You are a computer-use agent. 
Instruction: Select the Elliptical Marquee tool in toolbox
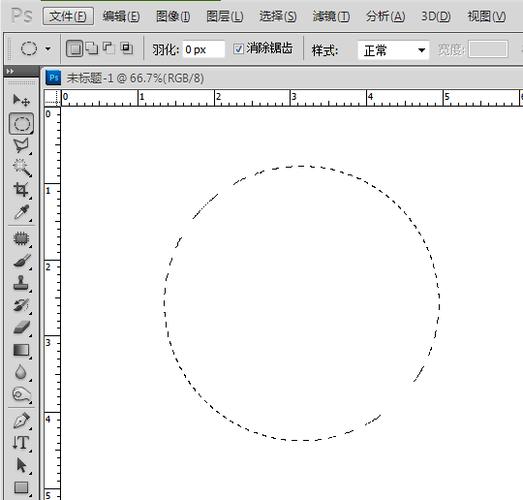click(x=21, y=124)
